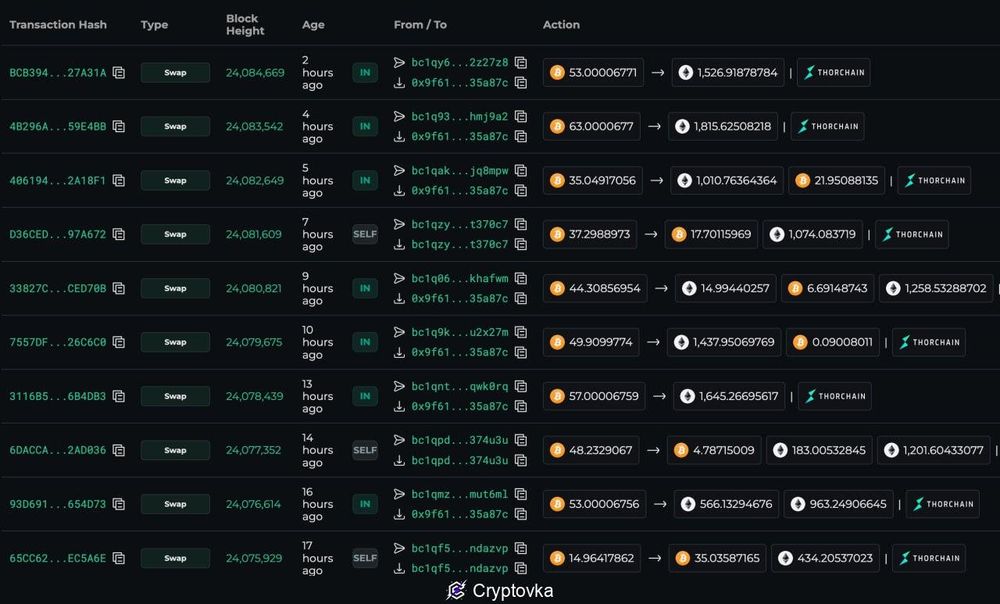Open address 0x9f61...35a87c in 3116B5 row

(x=459, y=406)
